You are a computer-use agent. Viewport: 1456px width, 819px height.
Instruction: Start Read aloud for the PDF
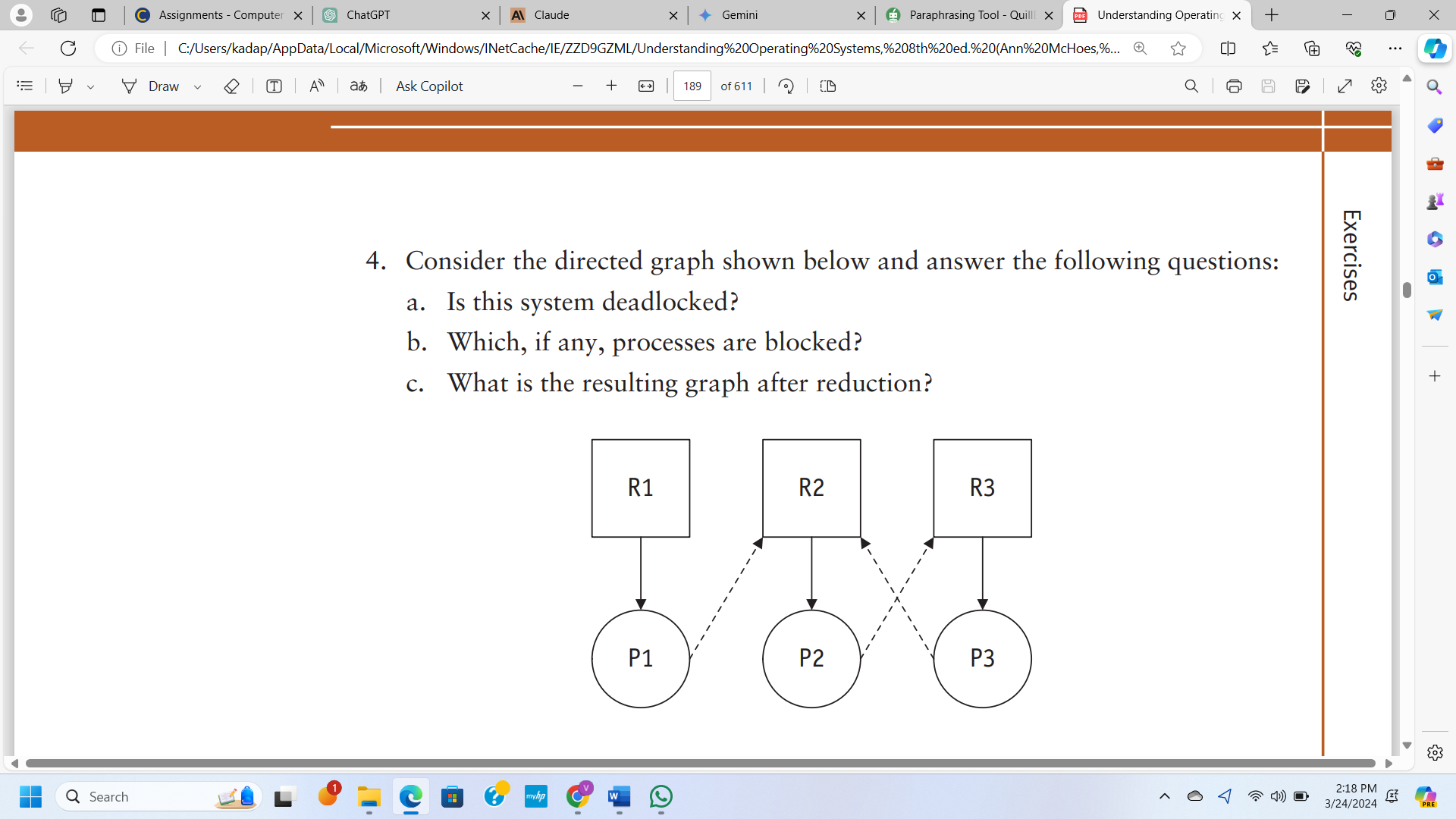point(317,86)
